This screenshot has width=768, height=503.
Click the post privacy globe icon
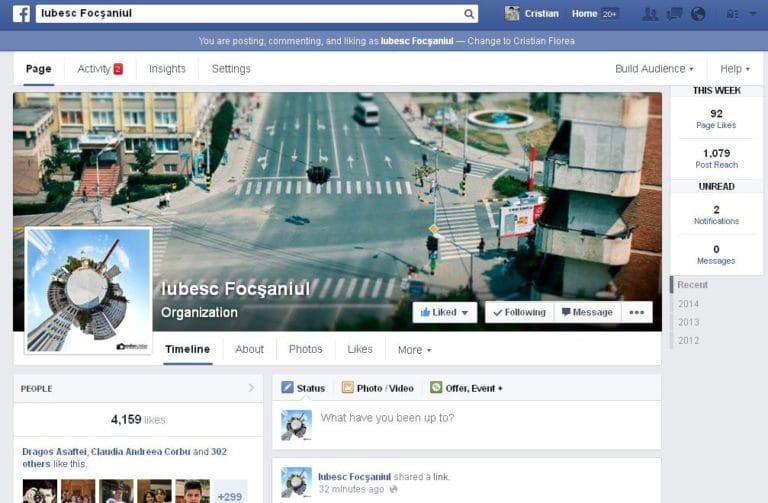(x=393, y=489)
